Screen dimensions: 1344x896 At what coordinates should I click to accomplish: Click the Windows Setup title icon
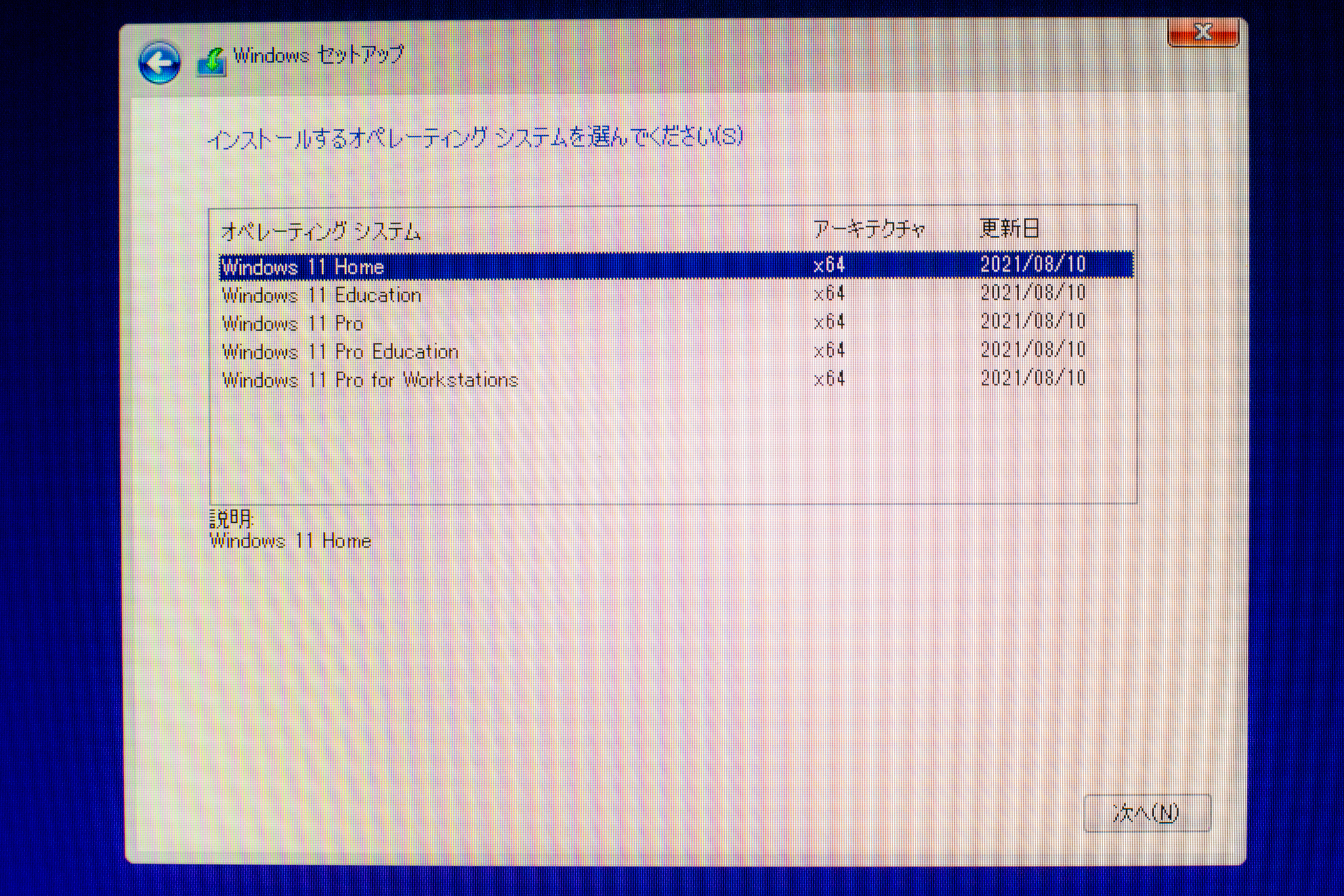pyautogui.click(x=211, y=63)
